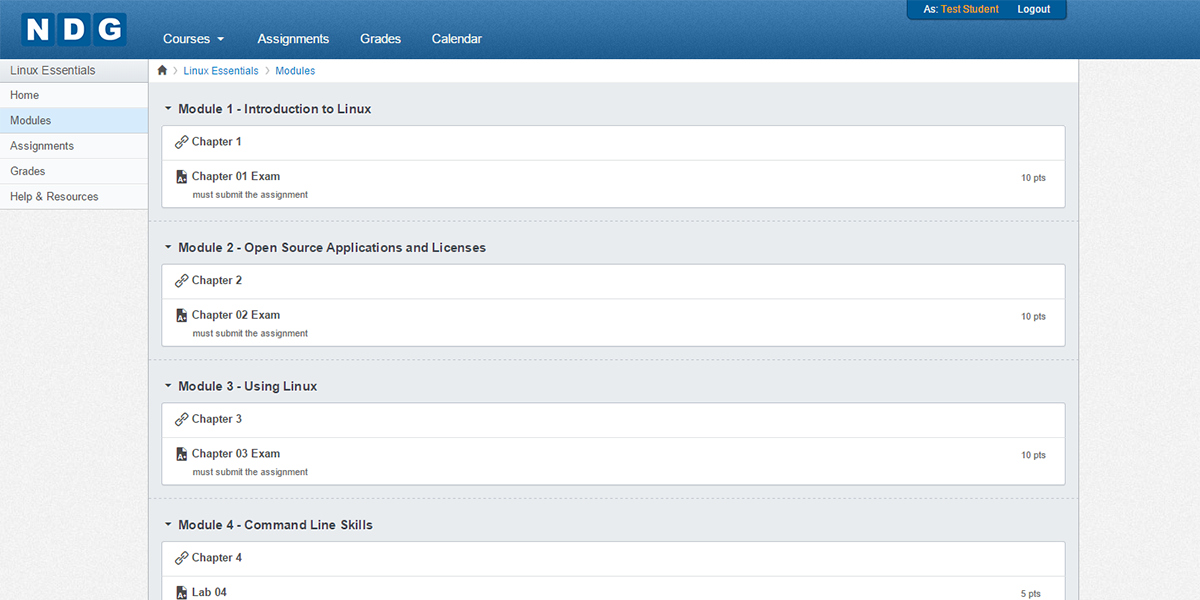1200x600 pixels.
Task: Click requirement text under Chapter 03 Exam
Action: click(250, 472)
